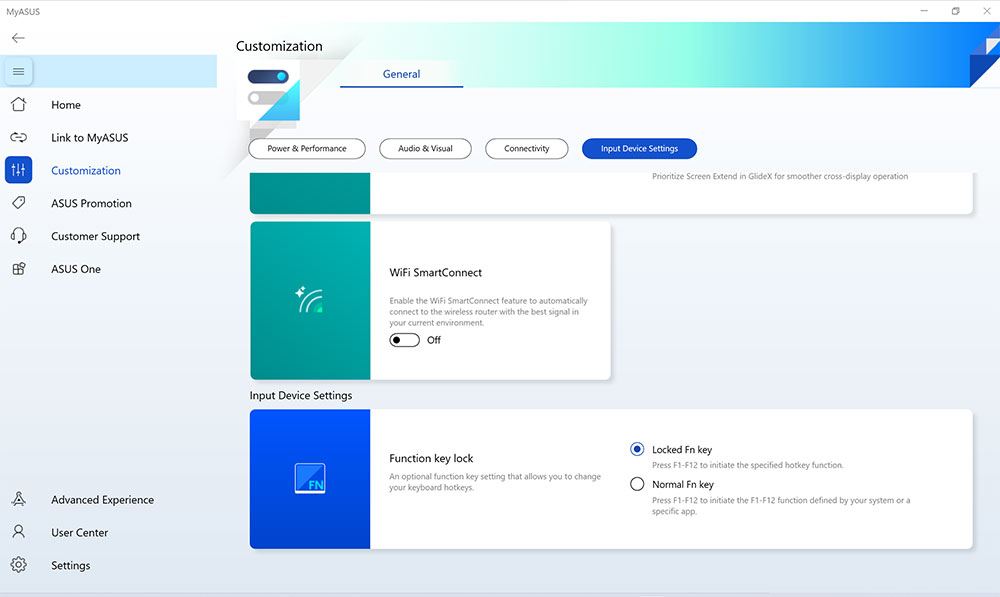The height and width of the screenshot is (597, 1000).
Task: Open Advanced Experience in the sidebar
Action: (102, 500)
